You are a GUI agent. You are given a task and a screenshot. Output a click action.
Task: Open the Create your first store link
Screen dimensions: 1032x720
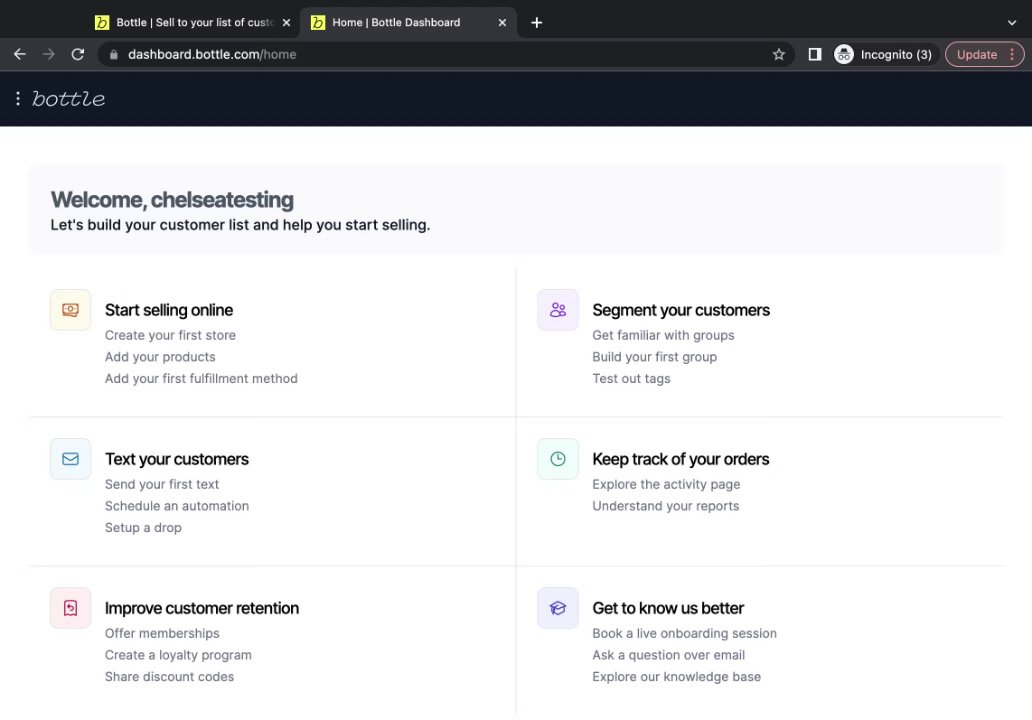tap(170, 335)
